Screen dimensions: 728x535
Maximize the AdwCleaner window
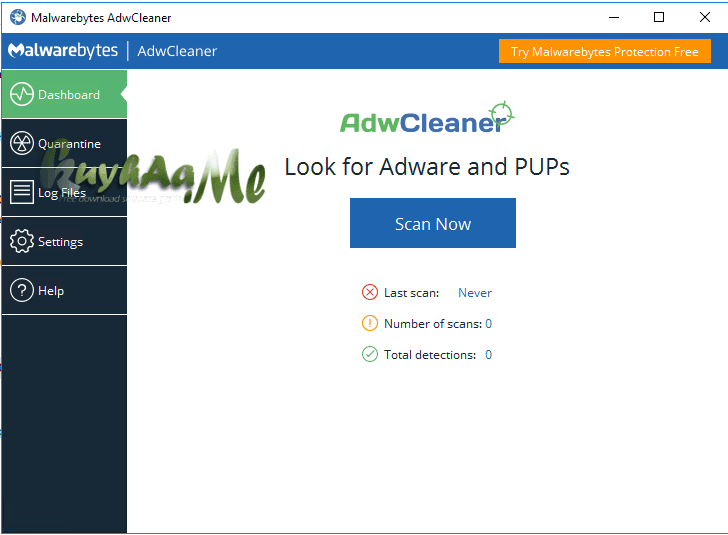coord(659,17)
